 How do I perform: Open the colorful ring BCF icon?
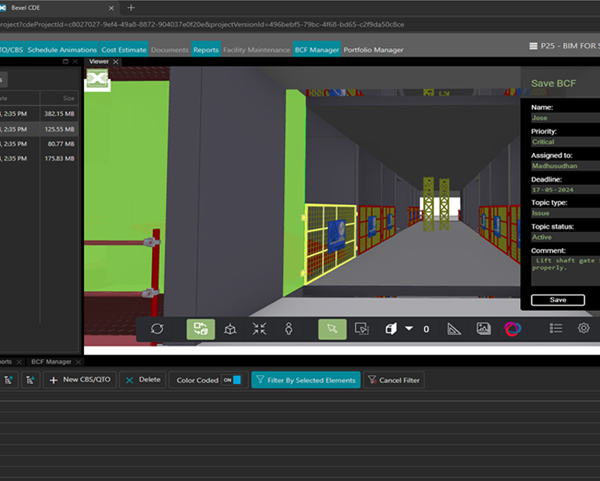click(x=511, y=328)
